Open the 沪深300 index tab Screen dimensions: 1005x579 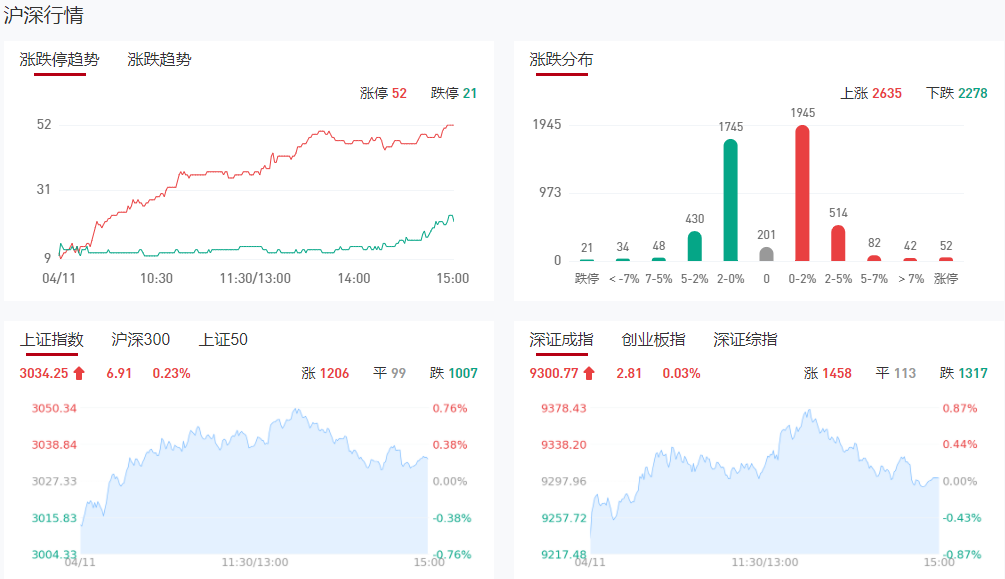click(x=140, y=340)
